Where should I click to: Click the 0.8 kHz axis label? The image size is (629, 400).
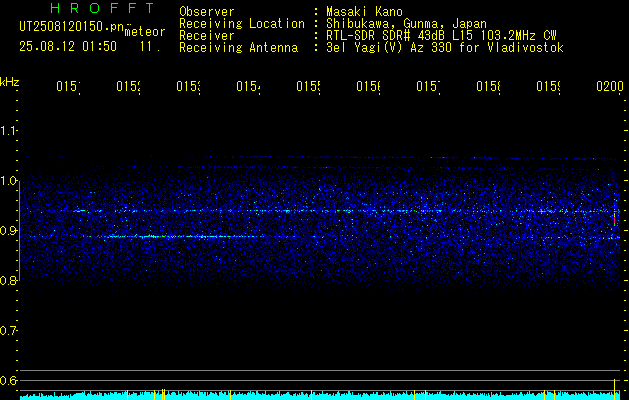pyautogui.click(x=8, y=280)
